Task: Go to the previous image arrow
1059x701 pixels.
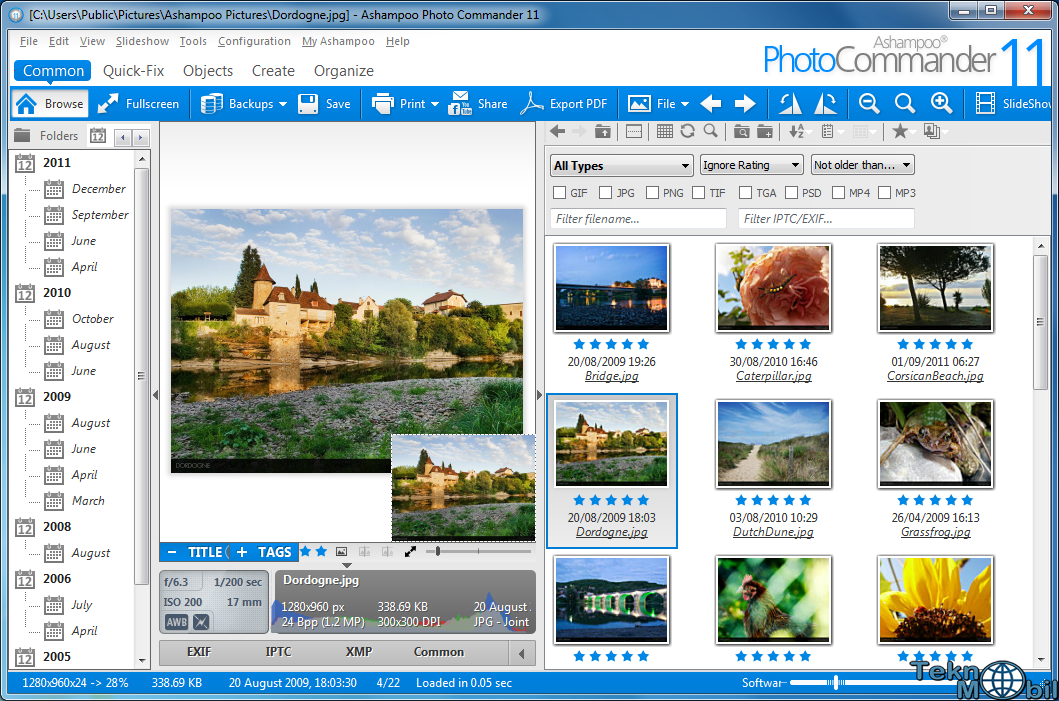Action: [x=711, y=103]
